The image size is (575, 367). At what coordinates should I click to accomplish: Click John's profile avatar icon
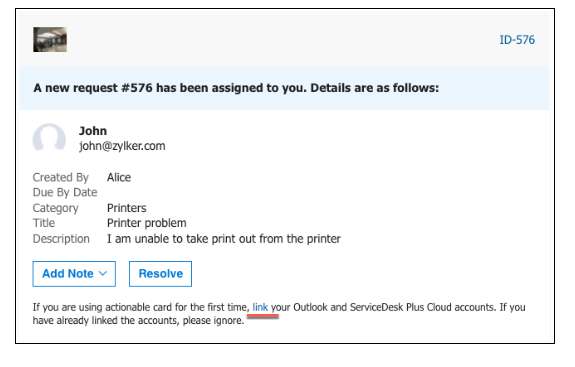49,139
